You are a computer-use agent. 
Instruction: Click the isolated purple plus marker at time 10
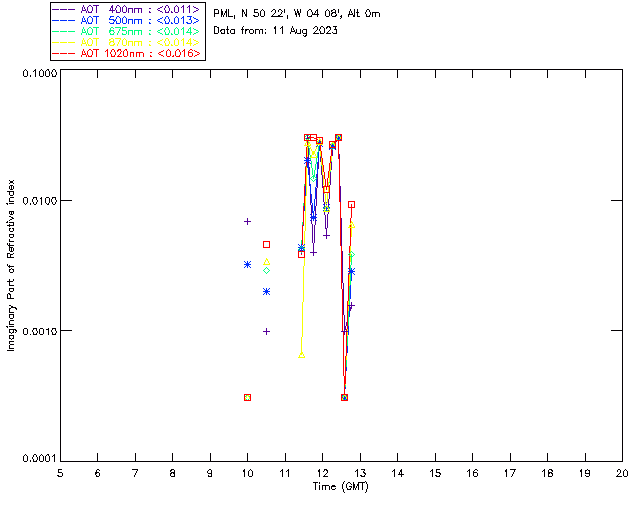(247, 221)
